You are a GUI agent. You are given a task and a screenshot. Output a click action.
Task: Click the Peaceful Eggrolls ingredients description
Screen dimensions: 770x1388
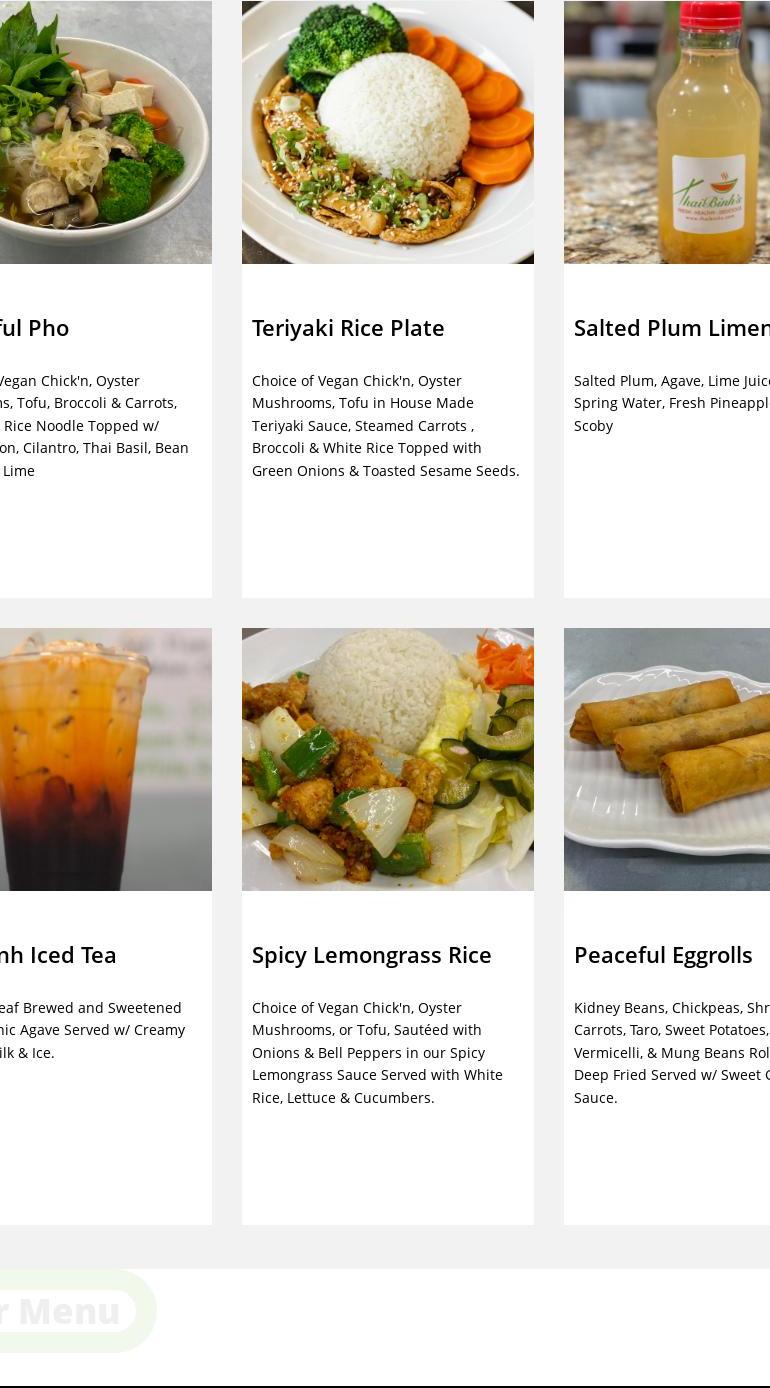pos(672,1053)
